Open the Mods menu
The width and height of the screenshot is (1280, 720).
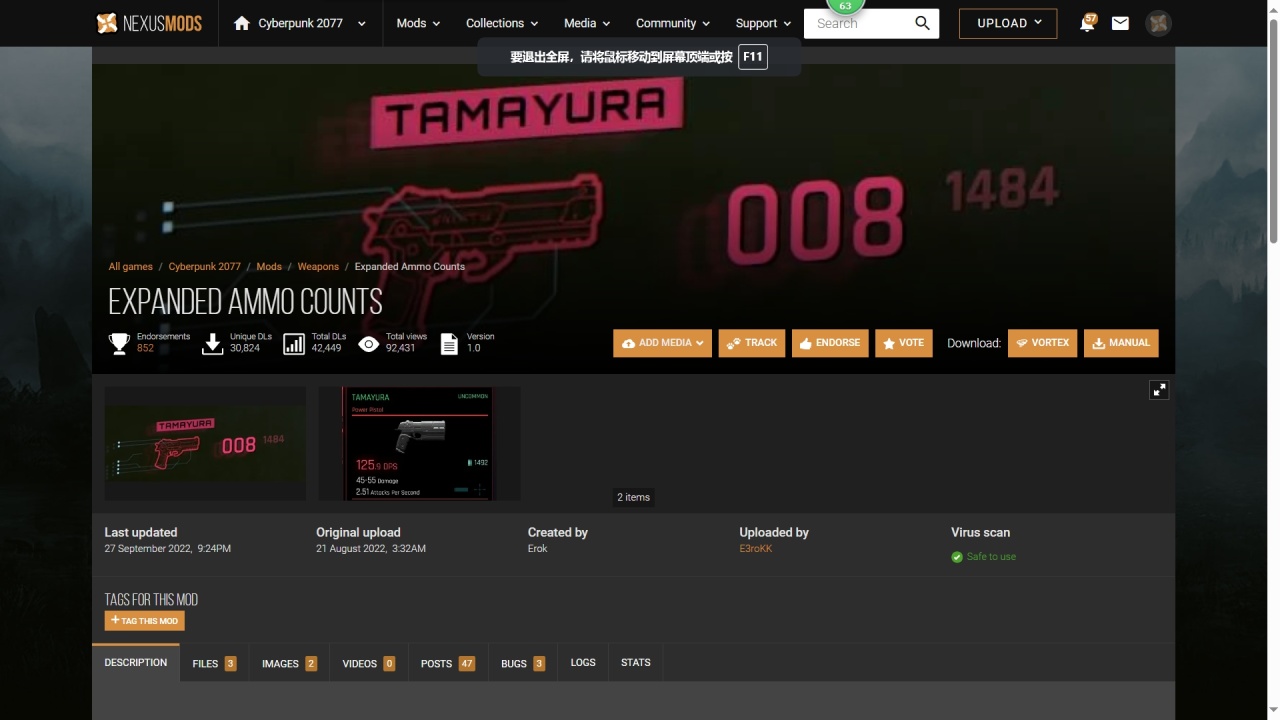[x=418, y=23]
